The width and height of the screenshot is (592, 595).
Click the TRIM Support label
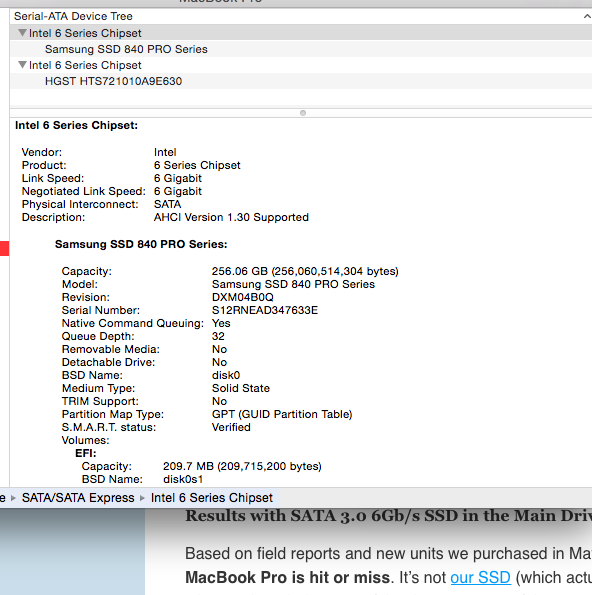pos(100,401)
